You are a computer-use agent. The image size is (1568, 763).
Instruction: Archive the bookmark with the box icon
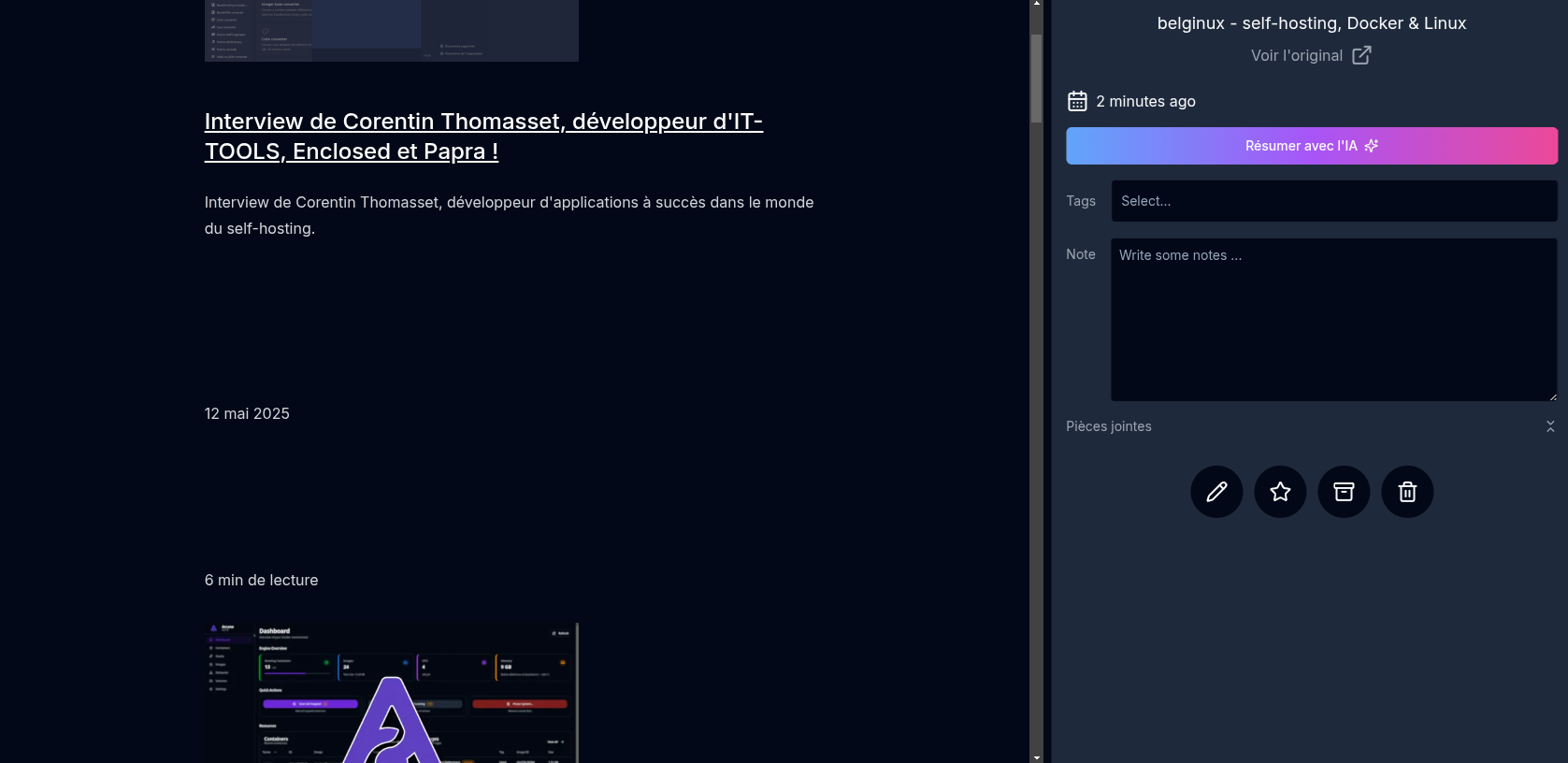(1344, 492)
